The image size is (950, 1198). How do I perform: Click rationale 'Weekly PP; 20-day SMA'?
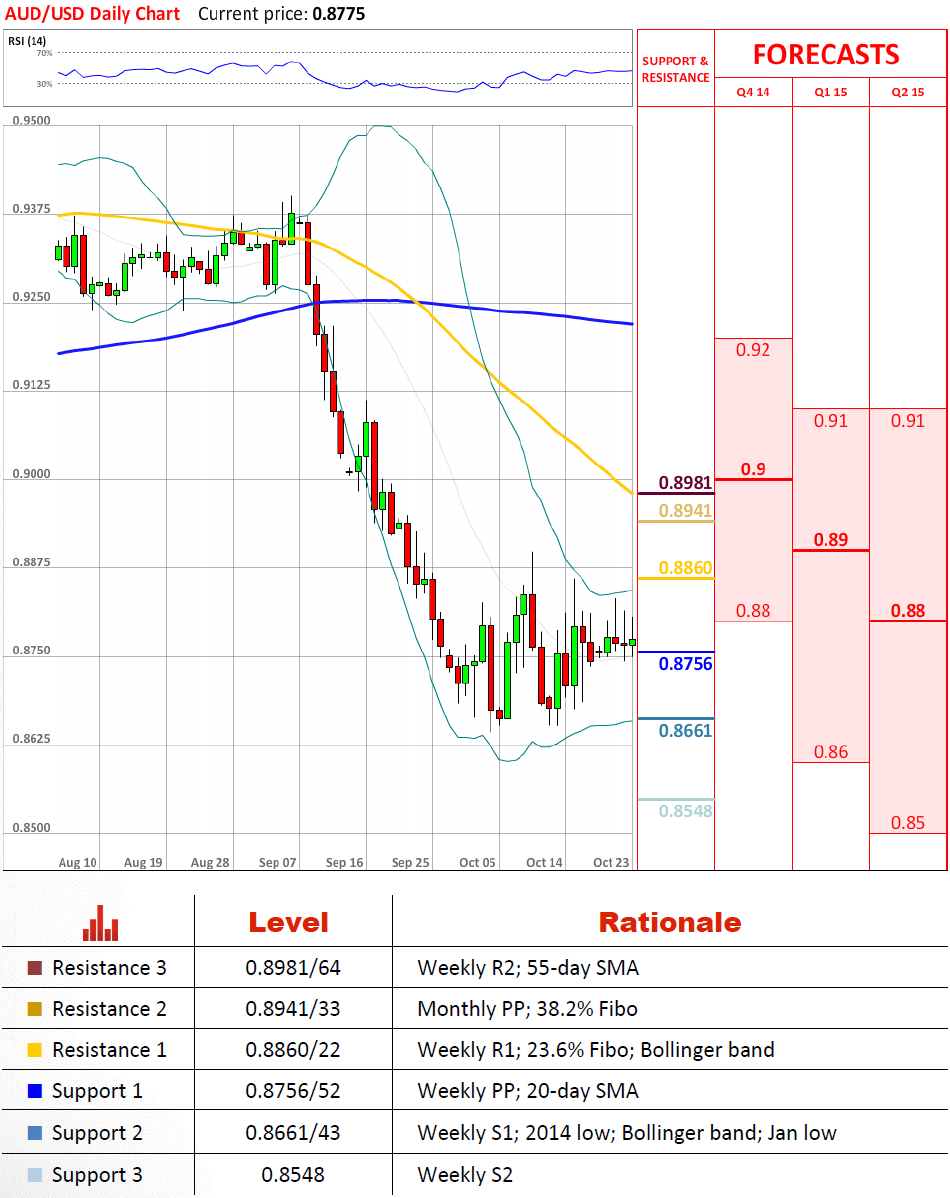528,1091
